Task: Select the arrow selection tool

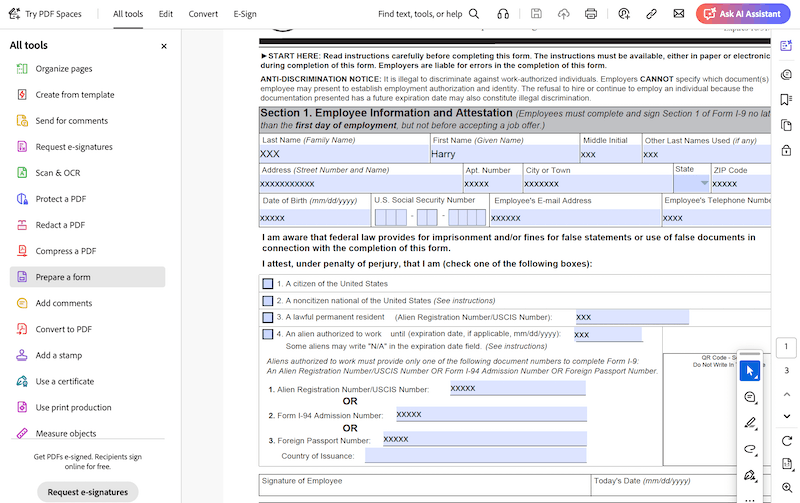Action: tap(749, 371)
